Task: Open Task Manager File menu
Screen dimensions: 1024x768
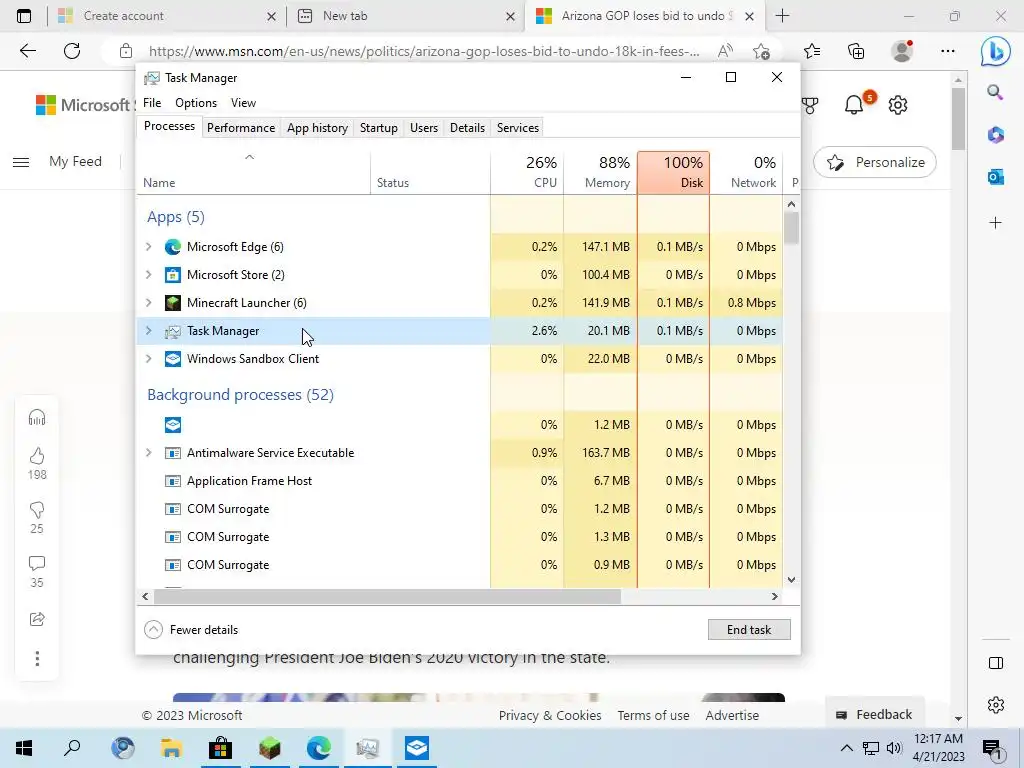Action: pyautogui.click(x=152, y=103)
